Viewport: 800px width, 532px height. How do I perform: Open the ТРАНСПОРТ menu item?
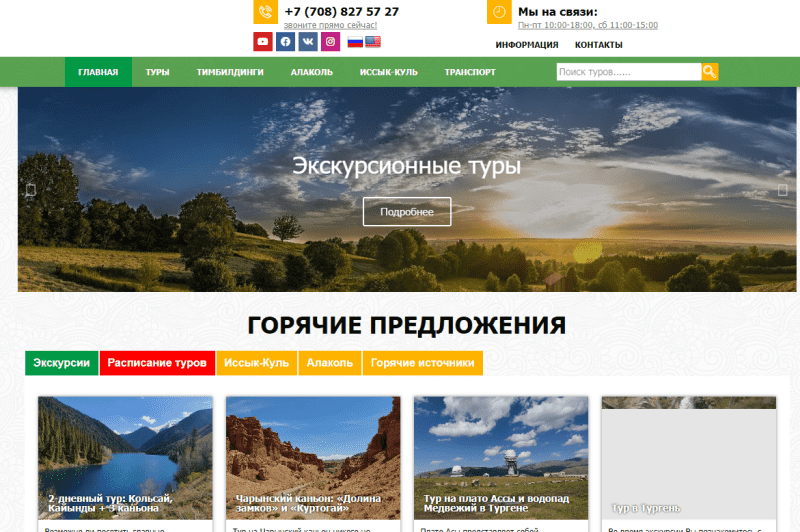click(470, 72)
